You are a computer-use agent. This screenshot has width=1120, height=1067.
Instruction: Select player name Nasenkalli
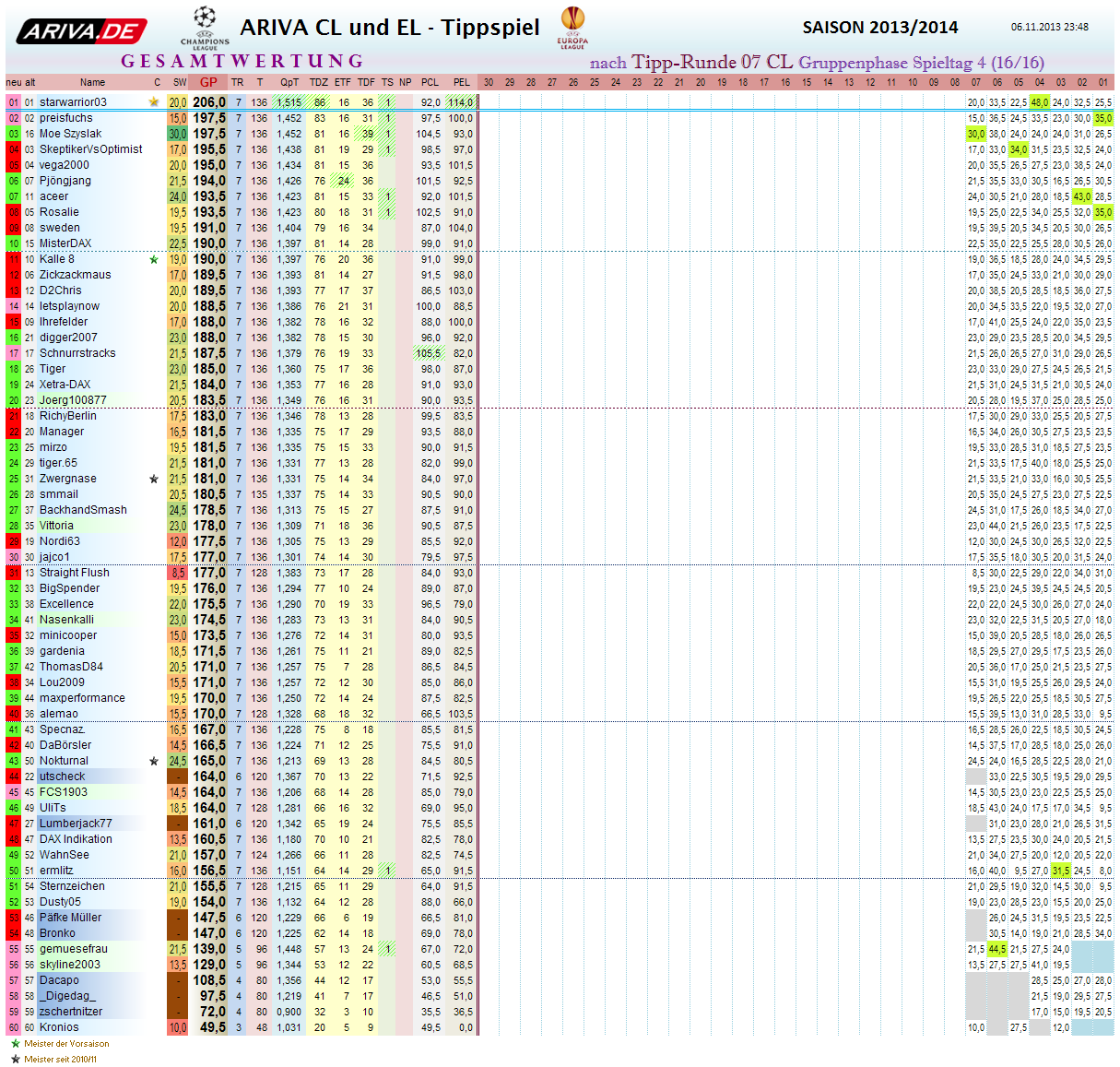tap(66, 620)
